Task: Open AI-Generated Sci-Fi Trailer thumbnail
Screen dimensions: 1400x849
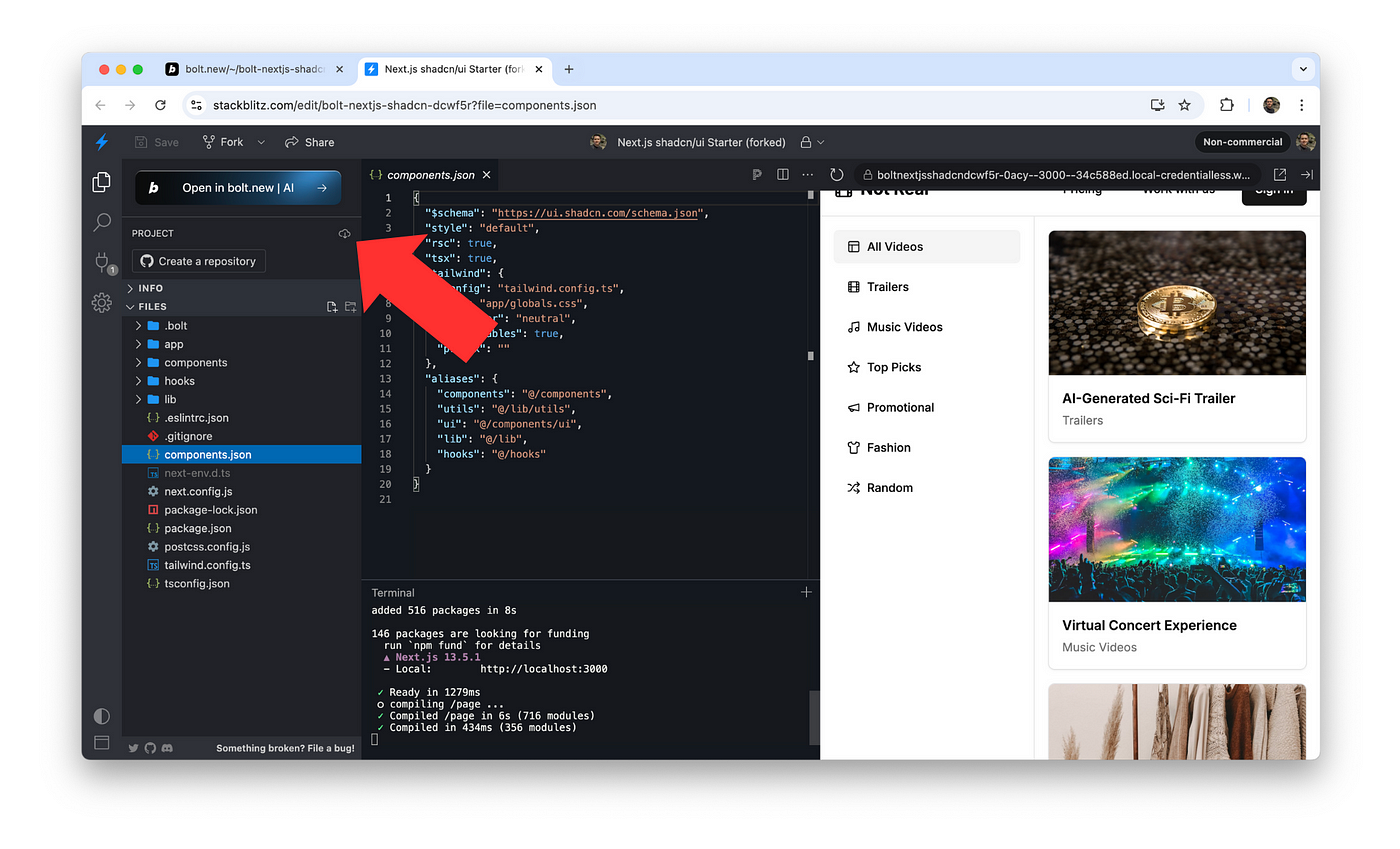Action: coord(1177,303)
